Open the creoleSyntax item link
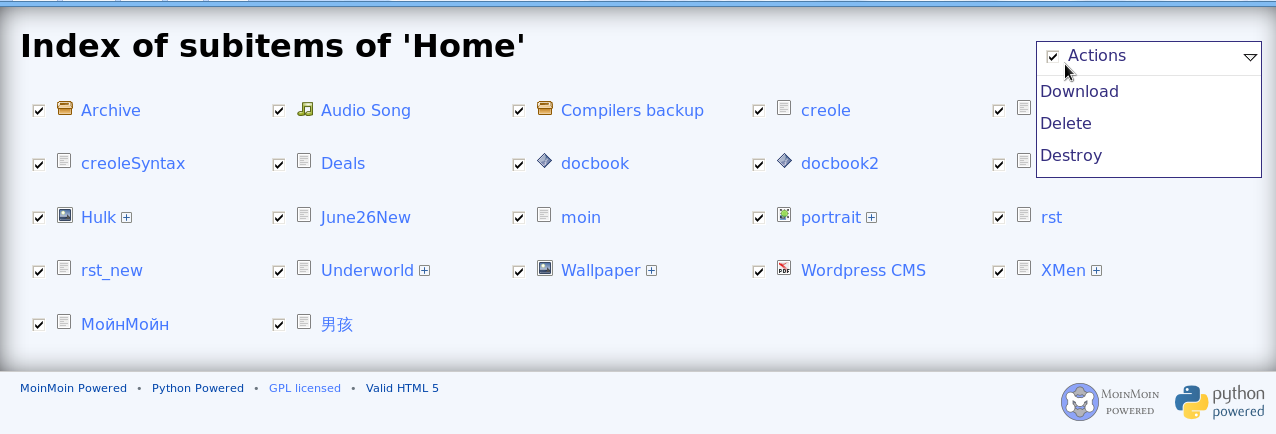 133,164
